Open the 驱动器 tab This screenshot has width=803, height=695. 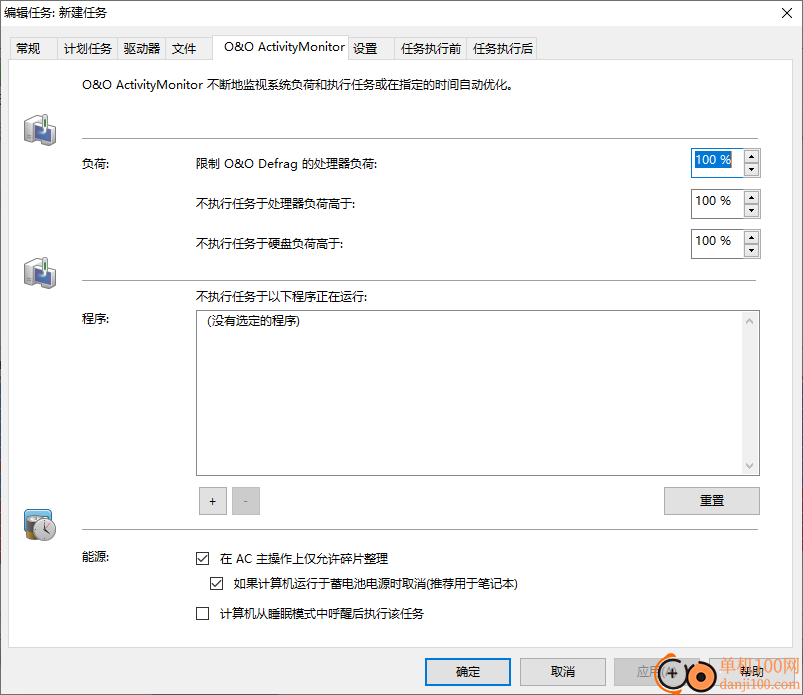point(141,49)
